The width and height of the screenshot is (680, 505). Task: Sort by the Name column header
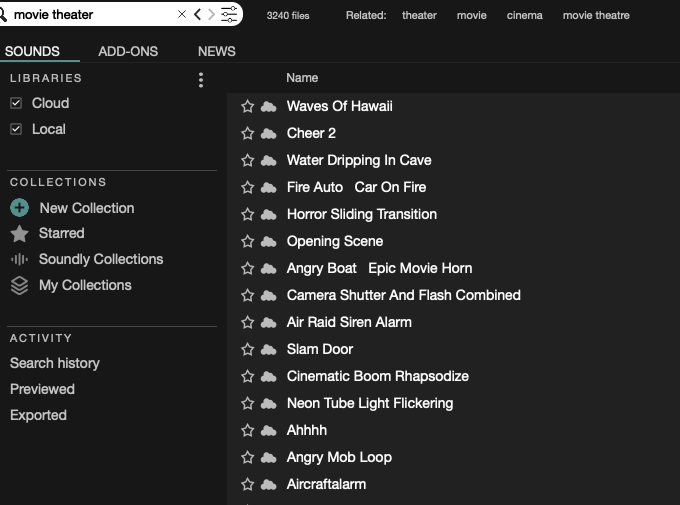pyautogui.click(x=302, y=78)
